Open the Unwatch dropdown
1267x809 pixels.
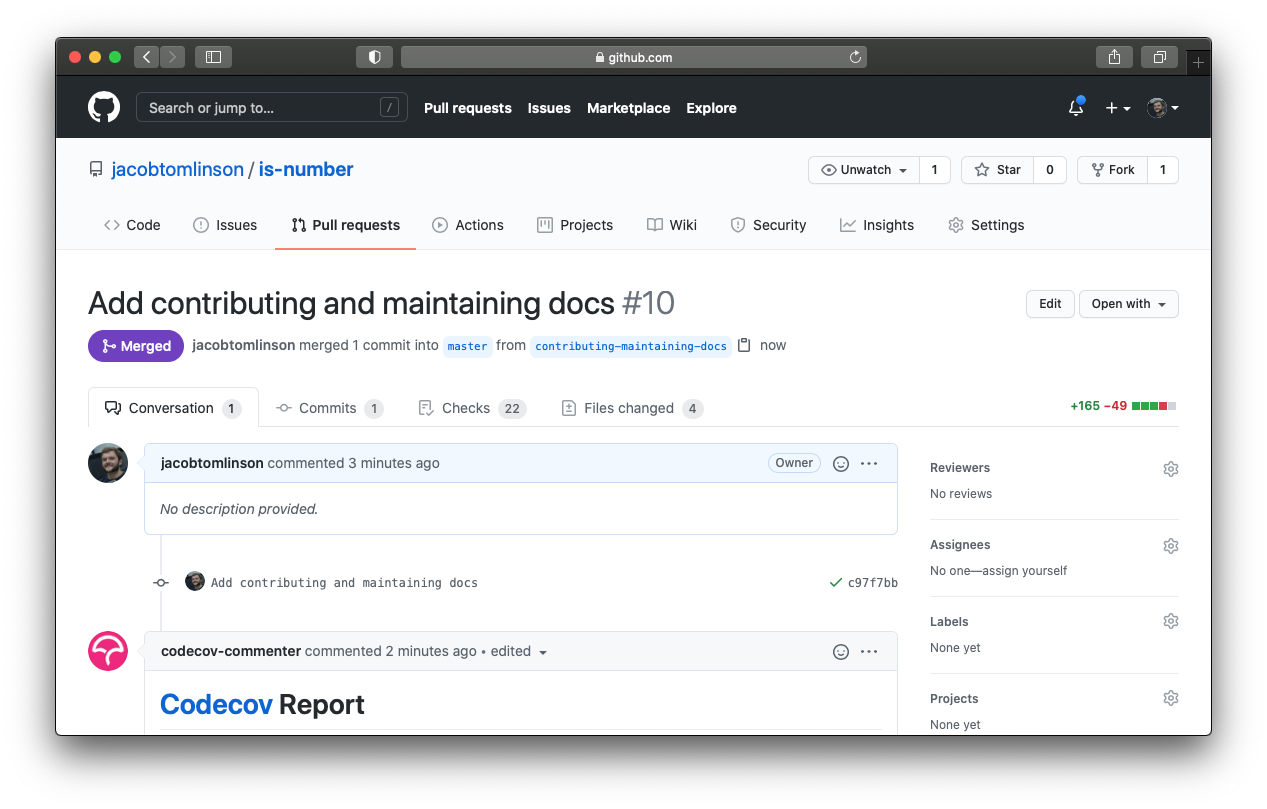[x=862, y=170]
